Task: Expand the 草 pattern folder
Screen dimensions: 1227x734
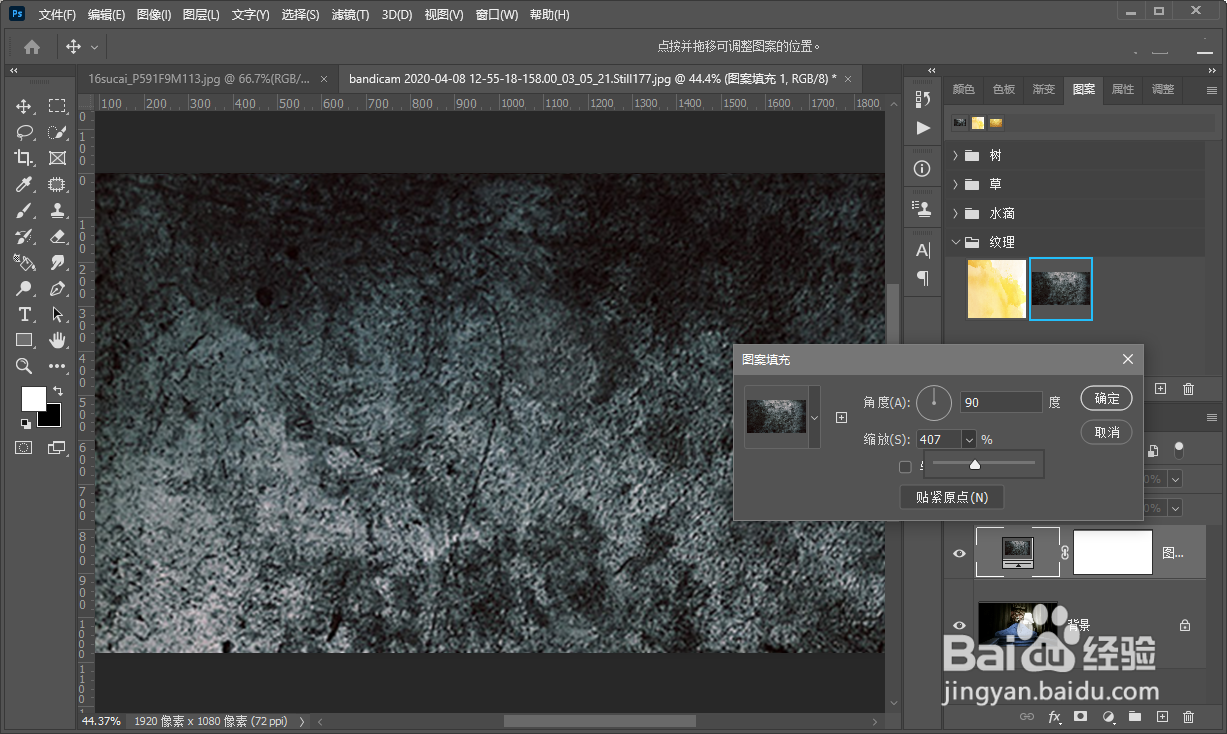Action: [x=955, y=184]
